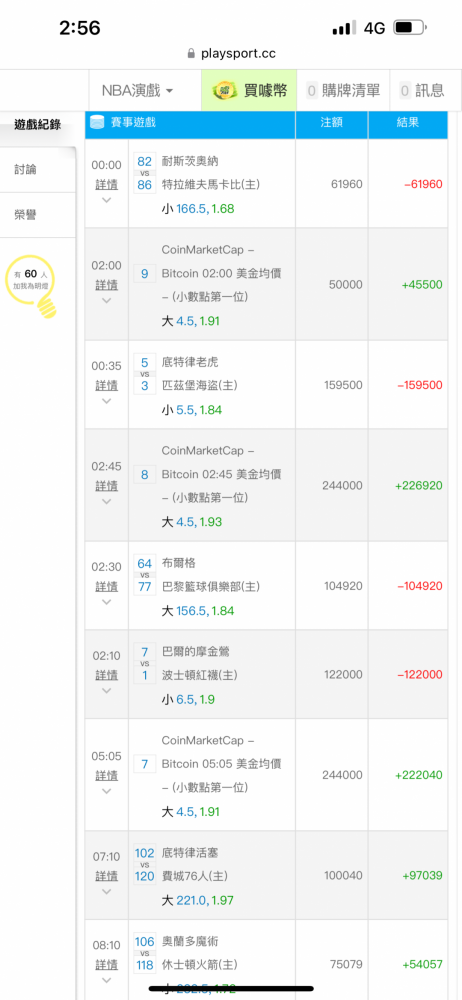Click the odds text 小 166.5, 1.68
The width and height of the screenshot is (462, 1000).
tap(198, 208)
